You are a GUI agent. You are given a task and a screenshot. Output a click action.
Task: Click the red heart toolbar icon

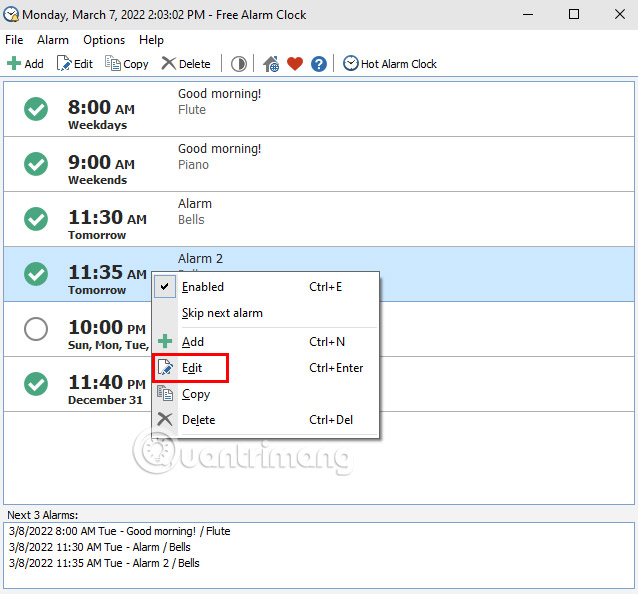295,64
